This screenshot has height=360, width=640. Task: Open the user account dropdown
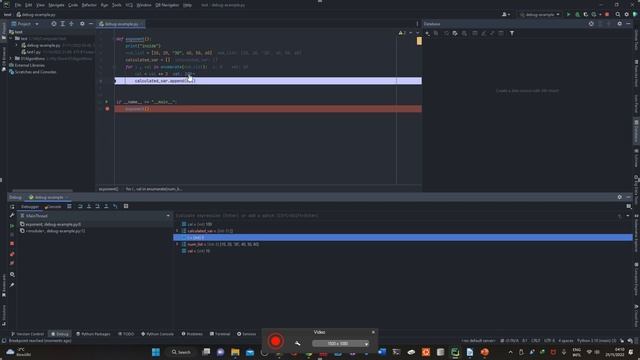pos(506,15)
